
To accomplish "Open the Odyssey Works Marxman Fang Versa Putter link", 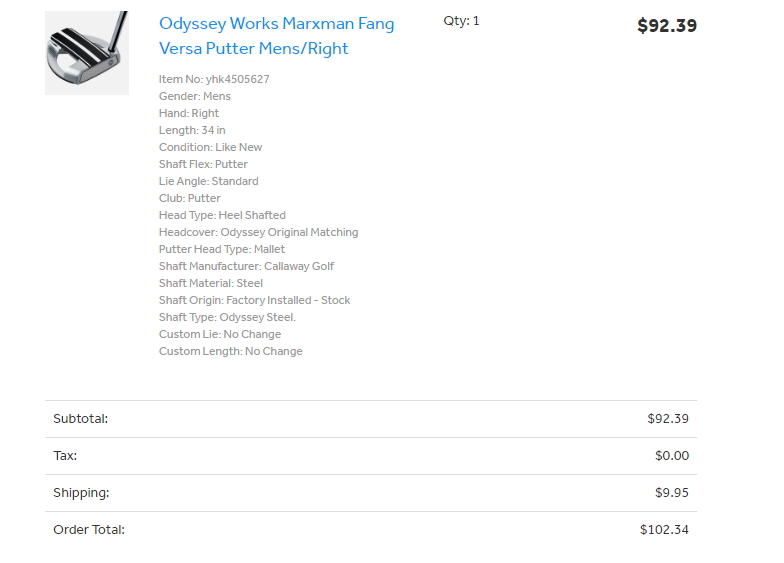I will (276, 36).
